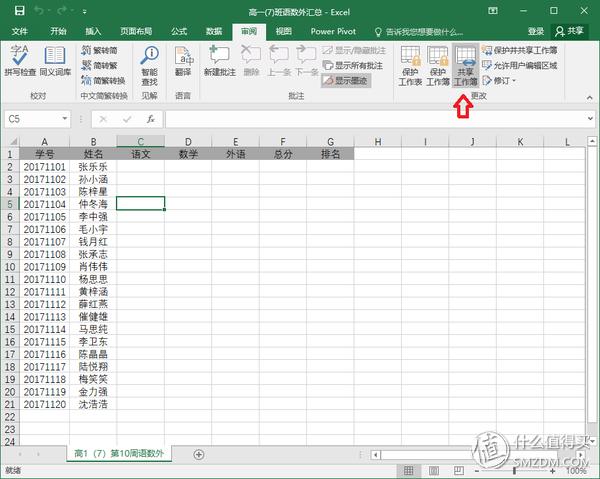The width and height of the screenshot is (600, 479).
Task: Open 智能查找 smart lookup
Action: [149, 66]
